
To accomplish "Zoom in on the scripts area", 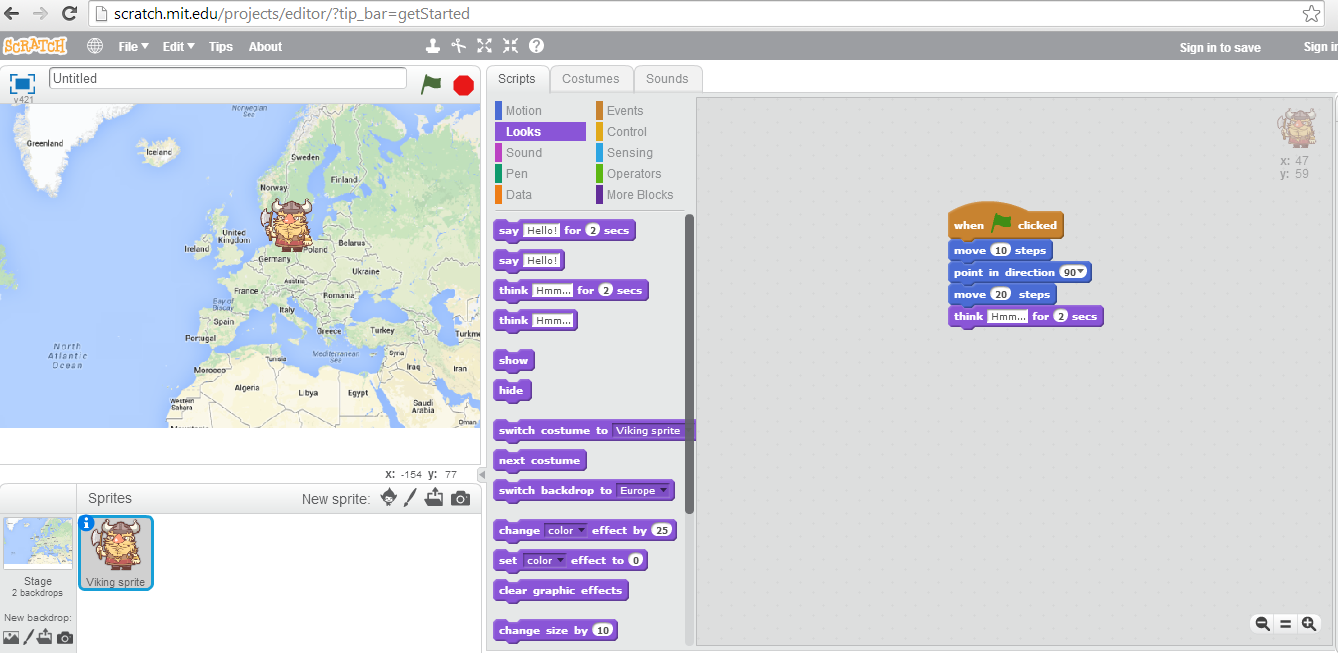I will pos(1309,623).
